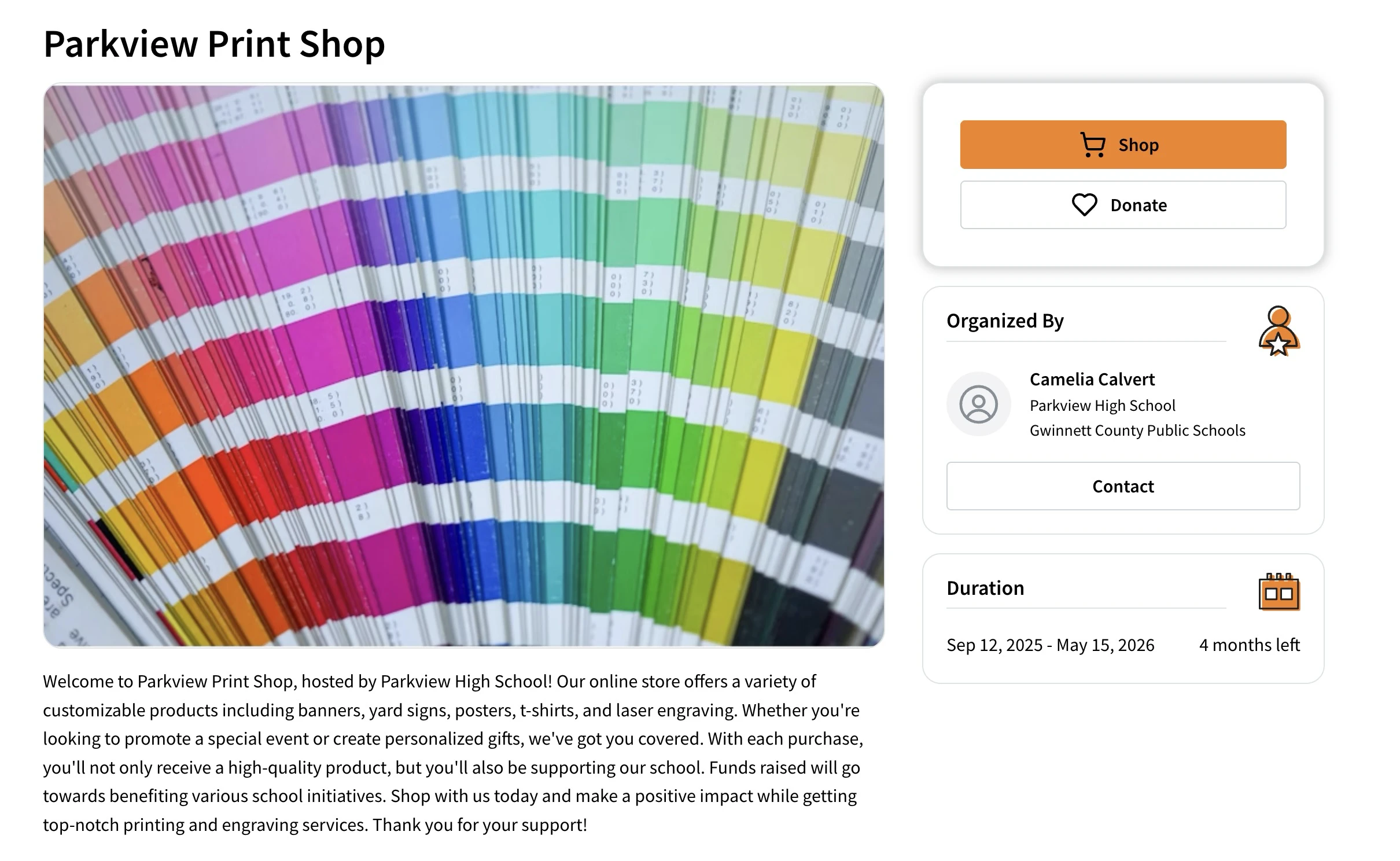Click Parkview High School text
This screenshot has width=1400, height=861.
[1102, 406]
